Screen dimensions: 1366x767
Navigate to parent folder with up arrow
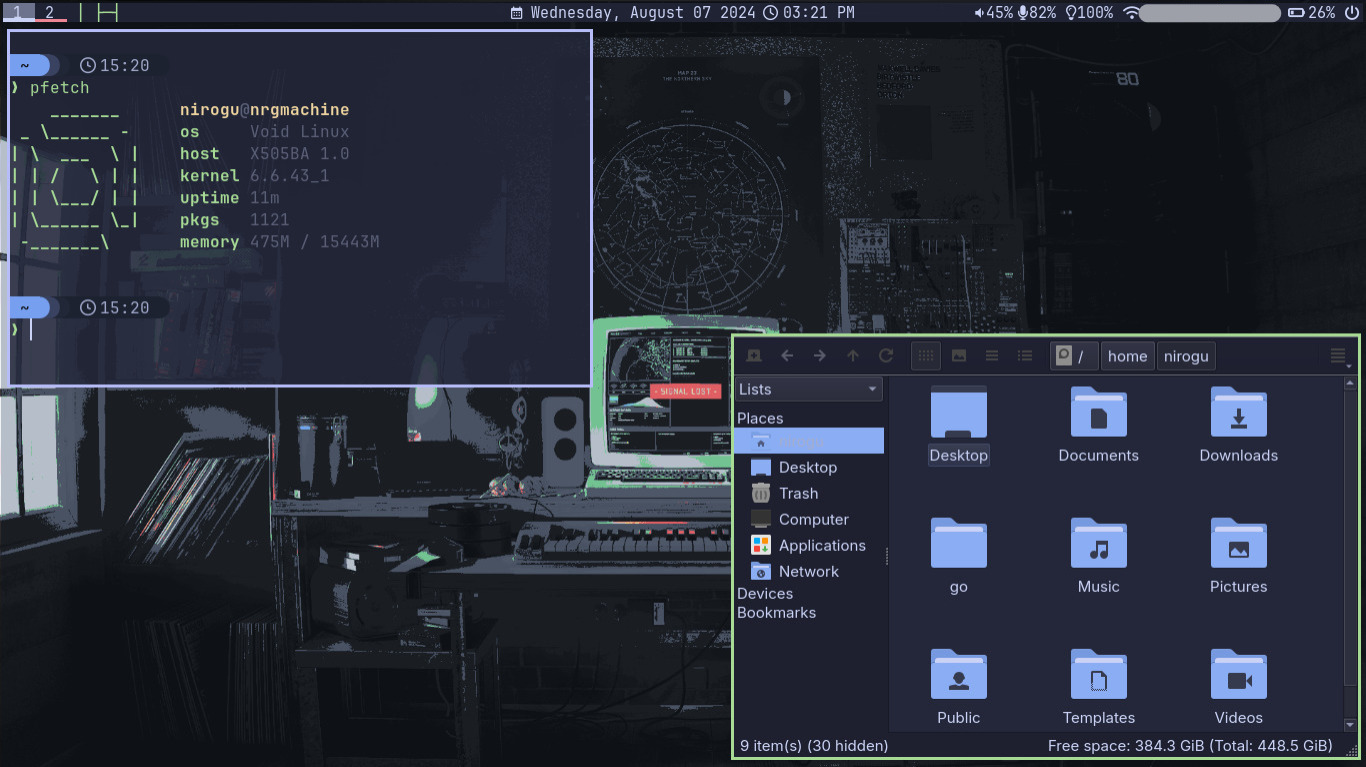[853, 356]
